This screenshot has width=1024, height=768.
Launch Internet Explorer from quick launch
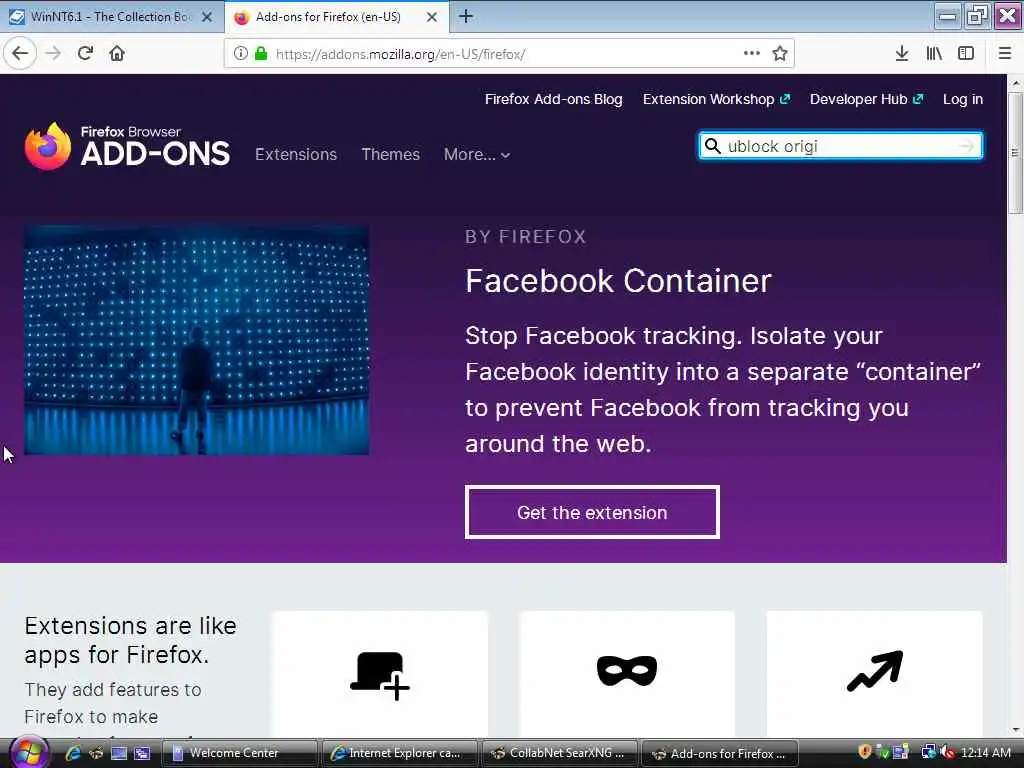tap(72, 753)
